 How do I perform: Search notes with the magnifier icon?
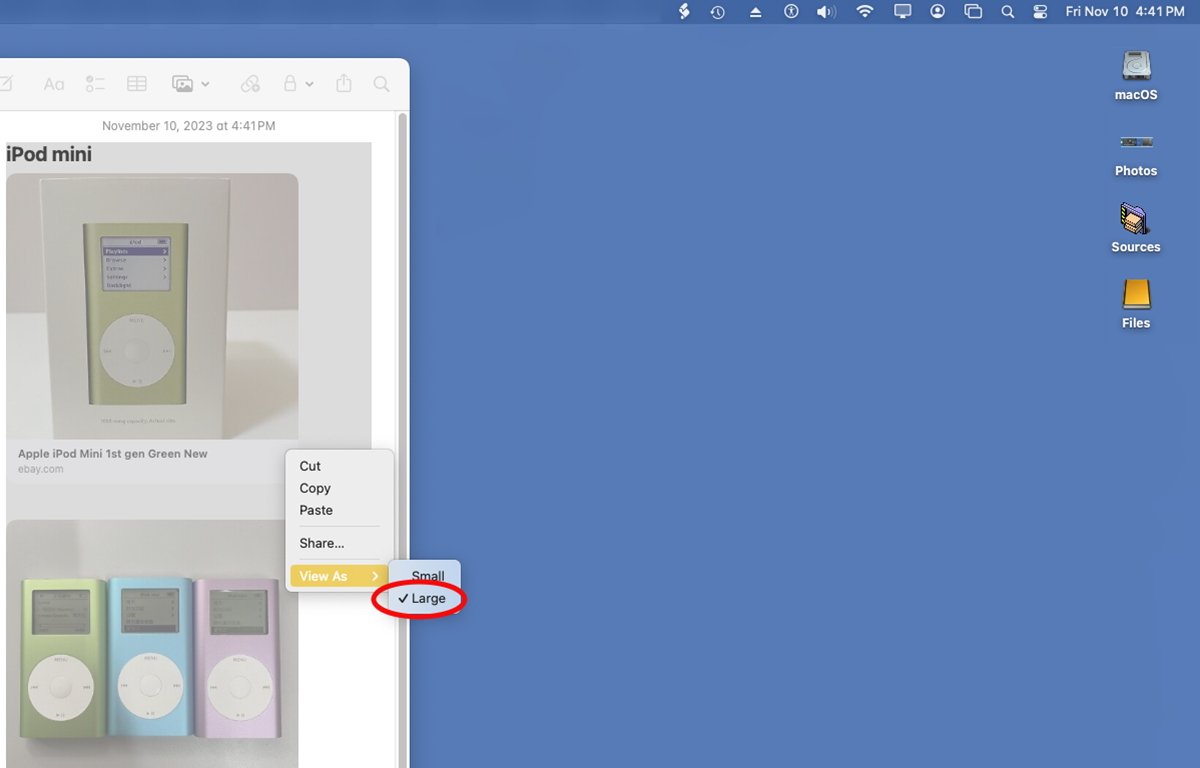coord(381,84)
